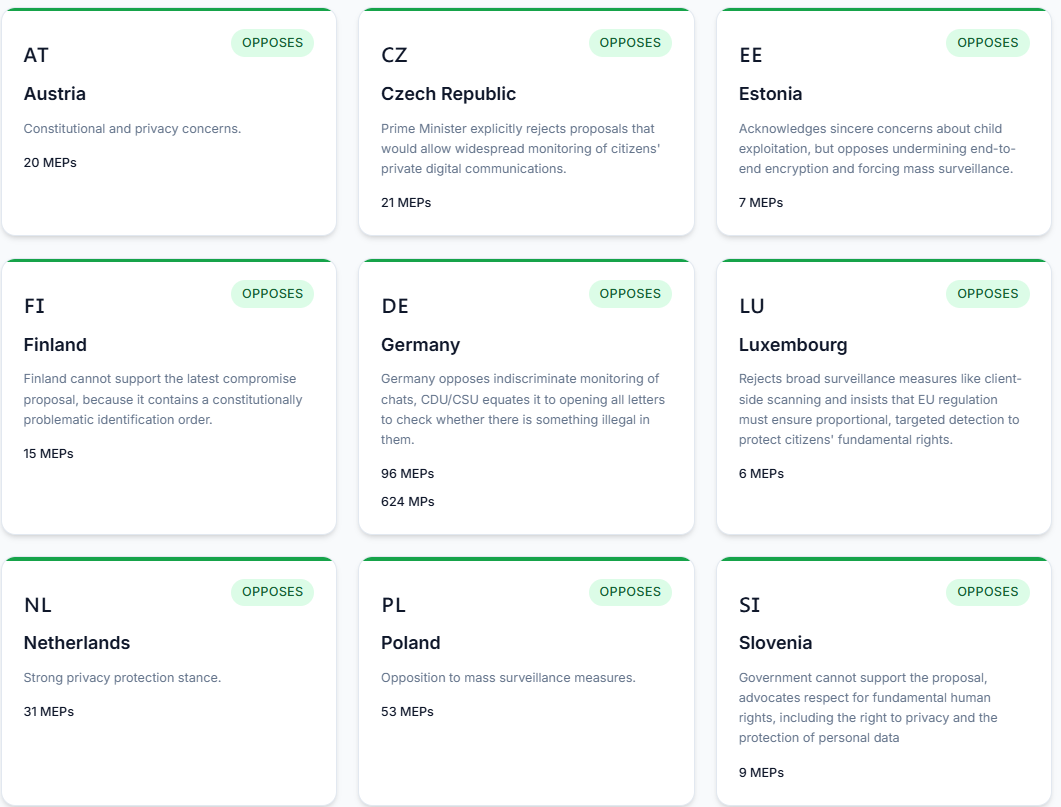Click the OPPOSES badge on Estonia card
This screenshot has width=1061, height=807.
click(x=987, y=43)
